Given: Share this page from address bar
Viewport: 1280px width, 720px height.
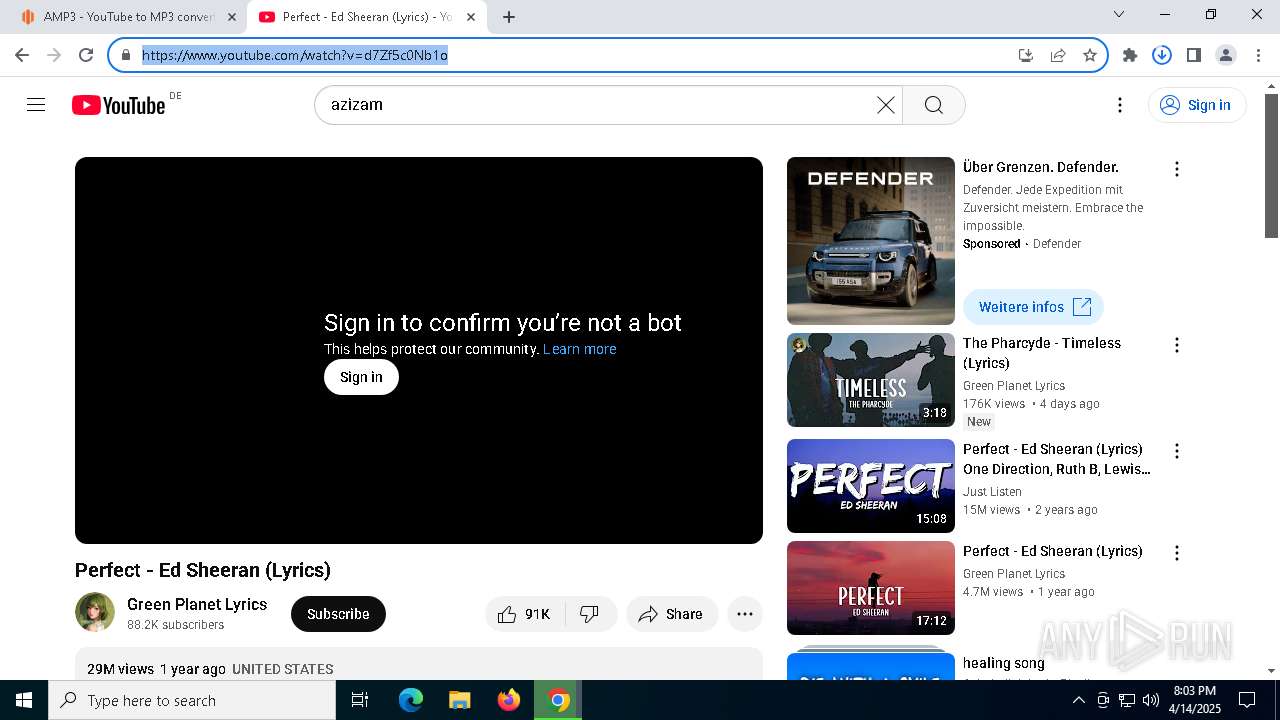Looking at the screenshot, I should 1058,55.
